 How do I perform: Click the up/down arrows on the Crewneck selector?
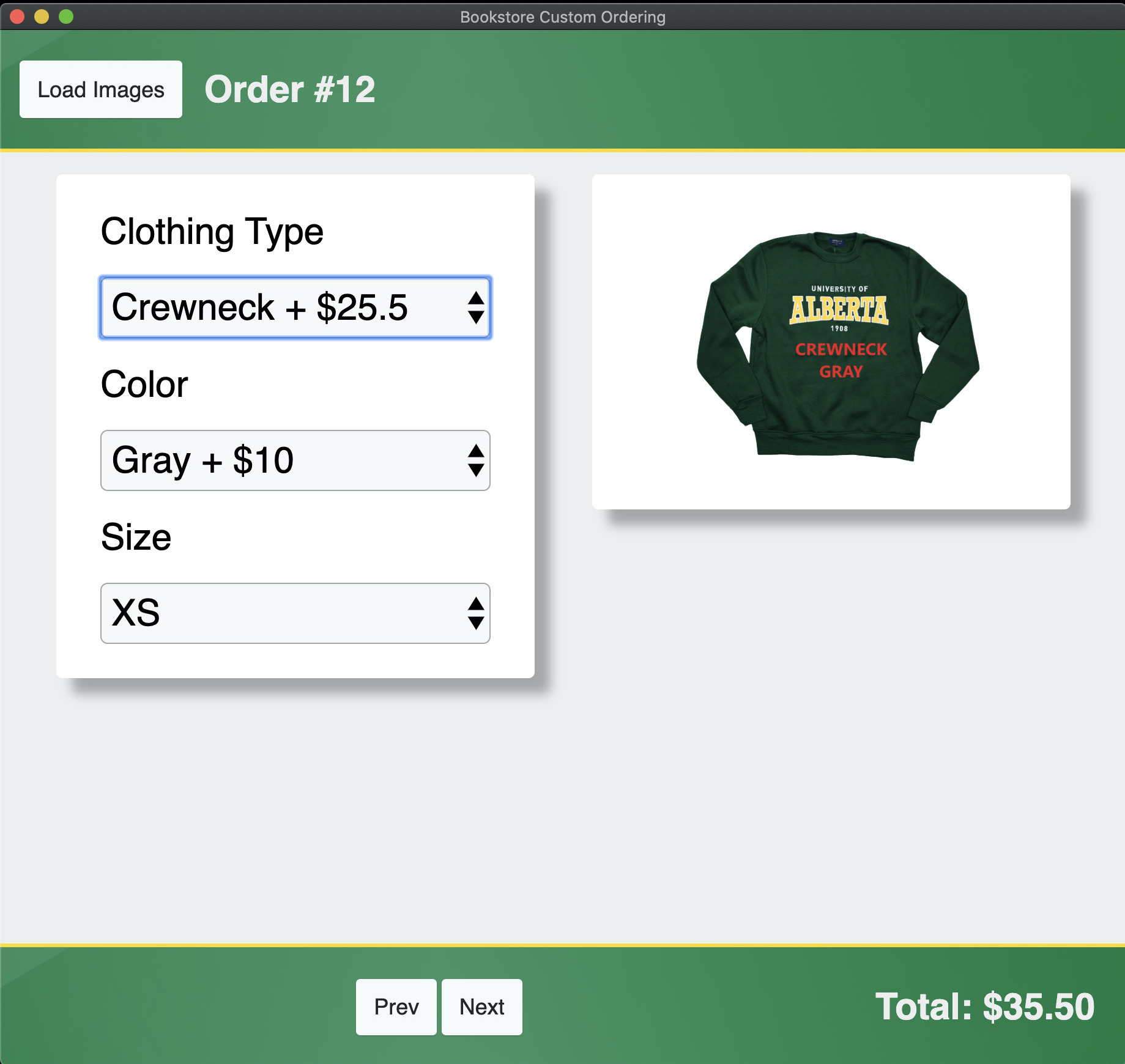tap(476, 308)
